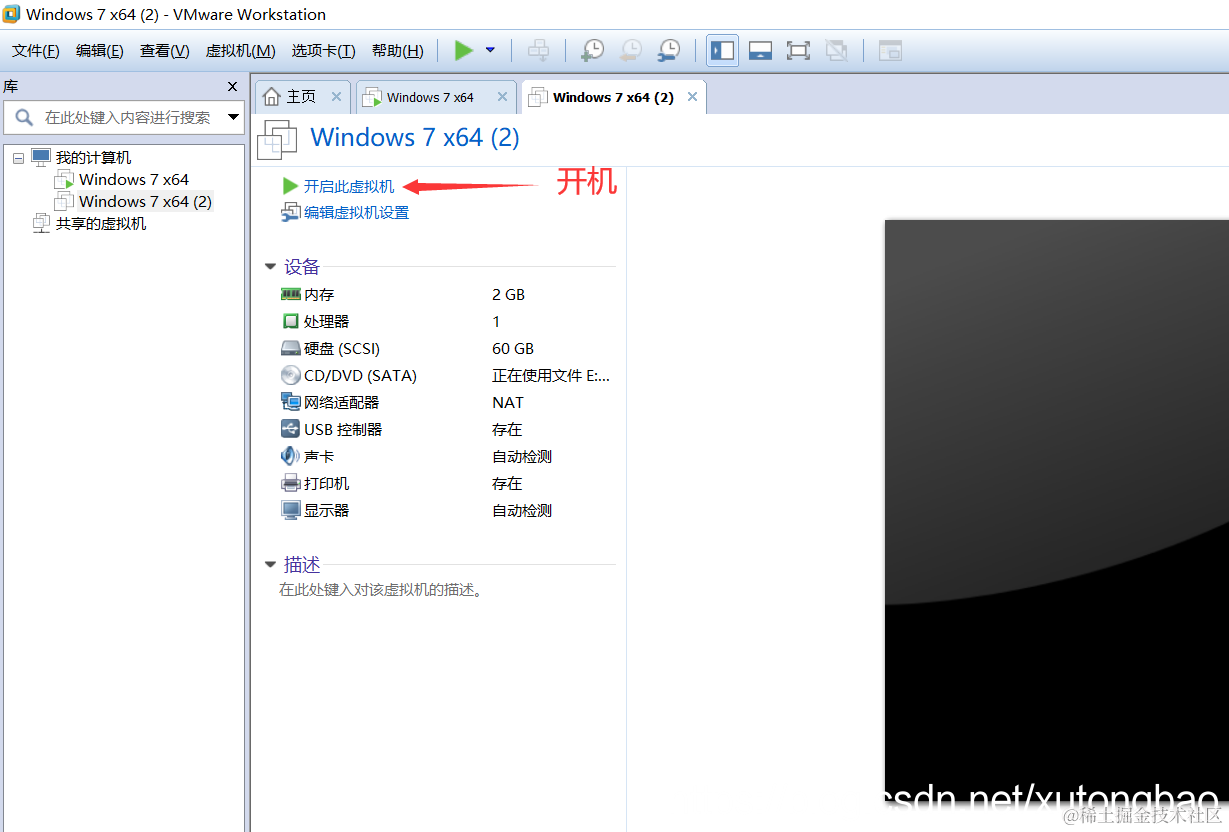The height and width of the screenshot is (832, 1229).
Task: Click the send Ctrl+Alt+Del toolbar icon
Action: (x=538, y=50)
